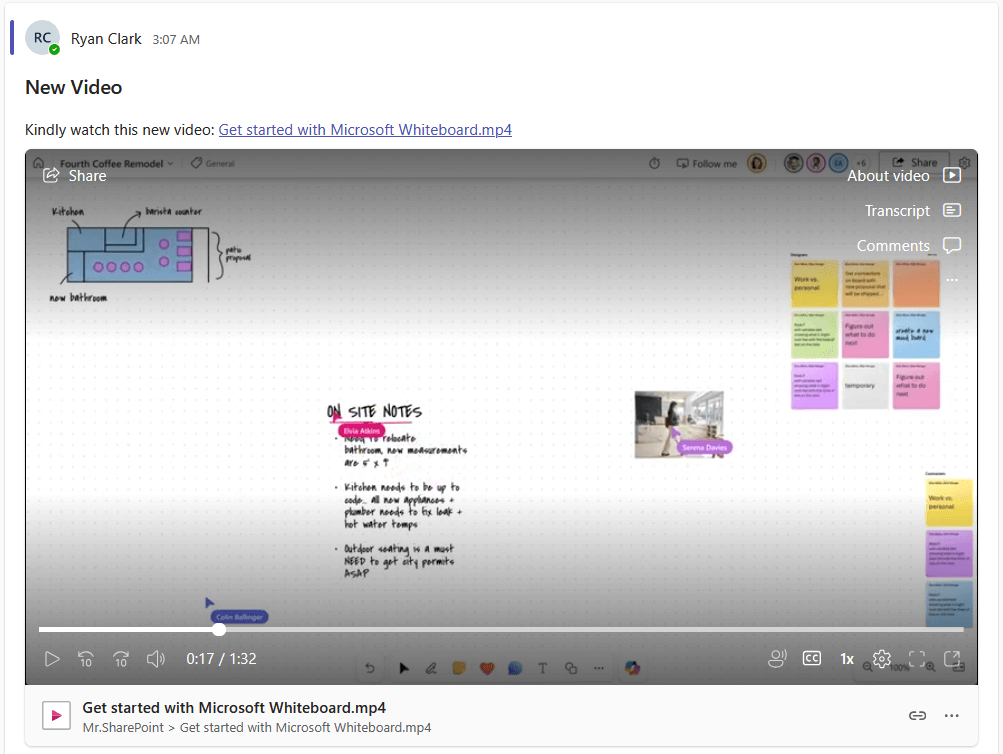Open more options on the file card
The image size is (1003, 754).
click(952, 716)
